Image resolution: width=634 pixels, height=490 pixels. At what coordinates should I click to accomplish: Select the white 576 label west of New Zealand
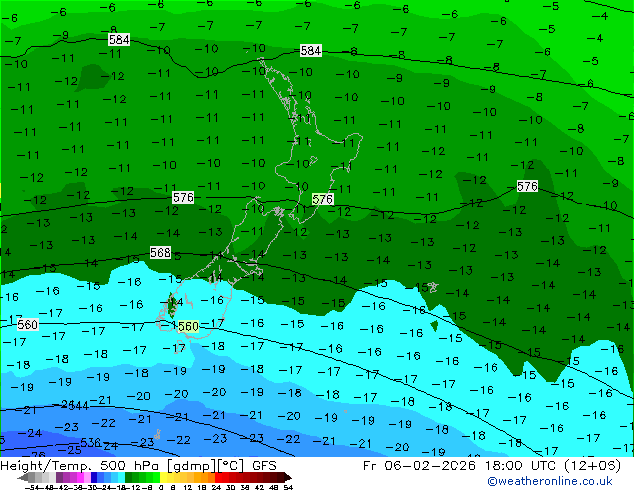coord(183,197)
